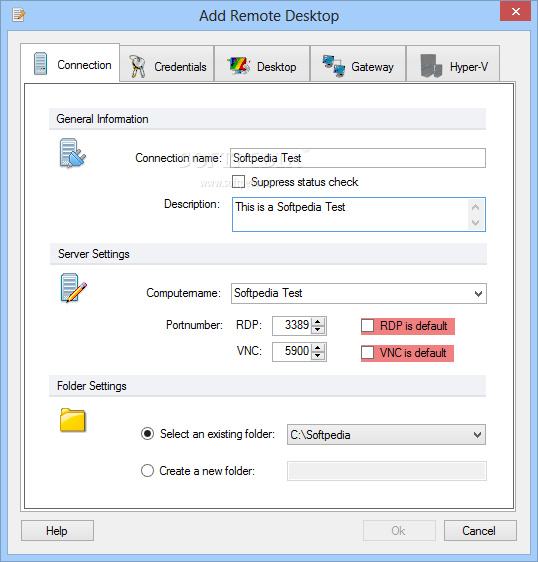Click the Server Settings pencil icon

click(x=73, y=288)
